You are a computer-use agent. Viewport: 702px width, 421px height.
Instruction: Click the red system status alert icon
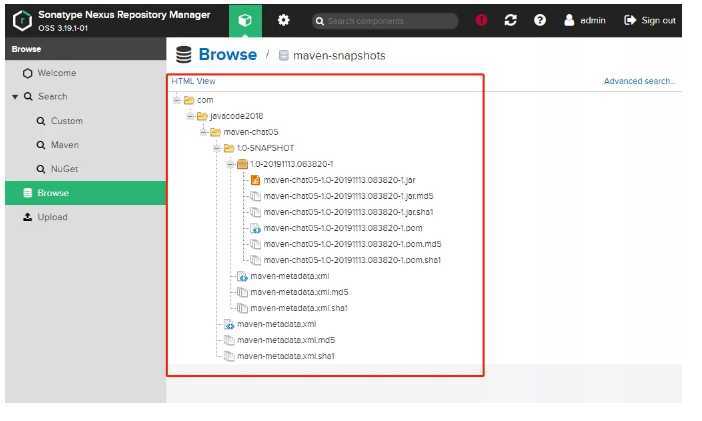(x=481, y=20)
